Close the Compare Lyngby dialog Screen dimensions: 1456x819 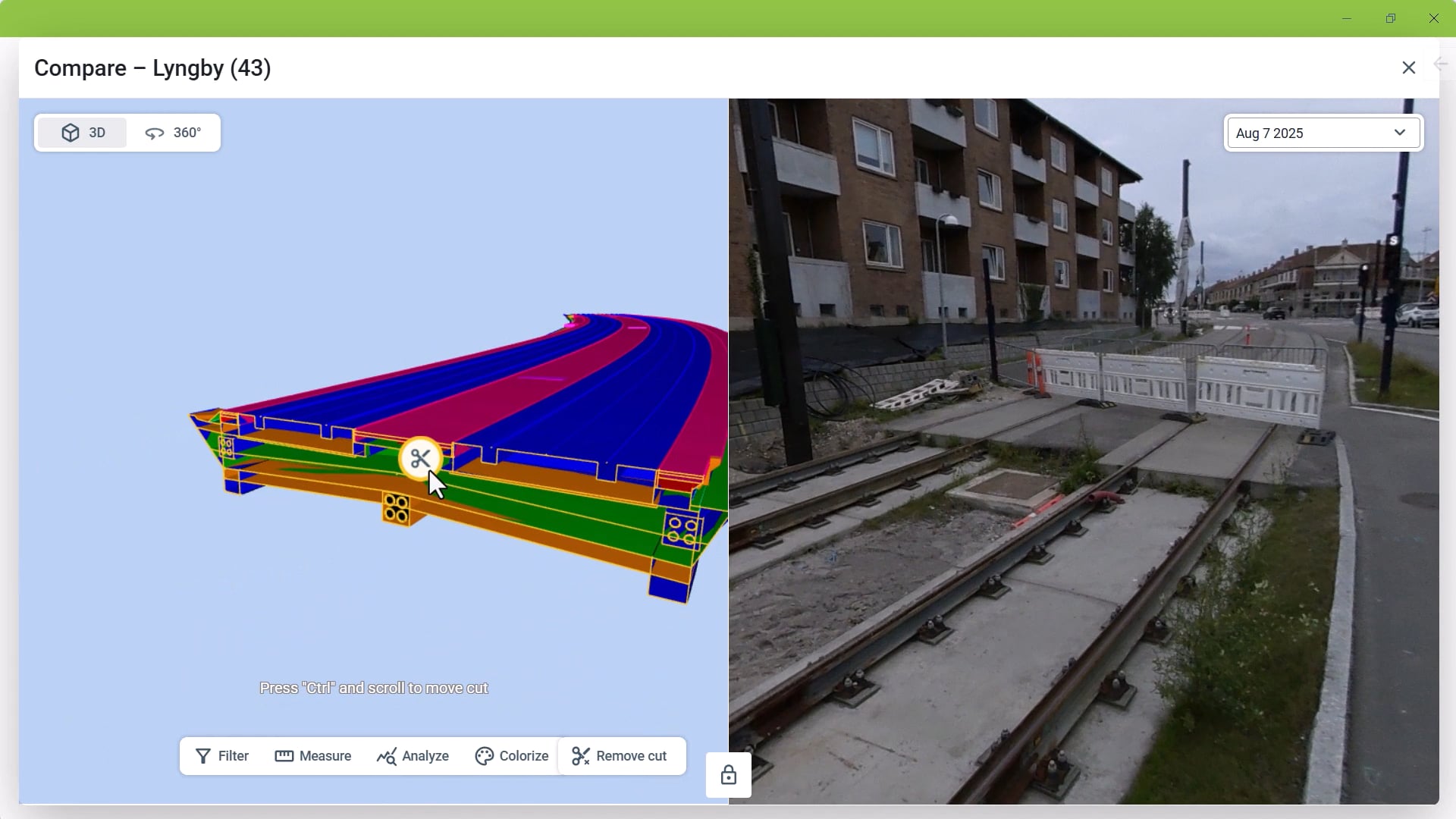click(x=1408, y=67)
